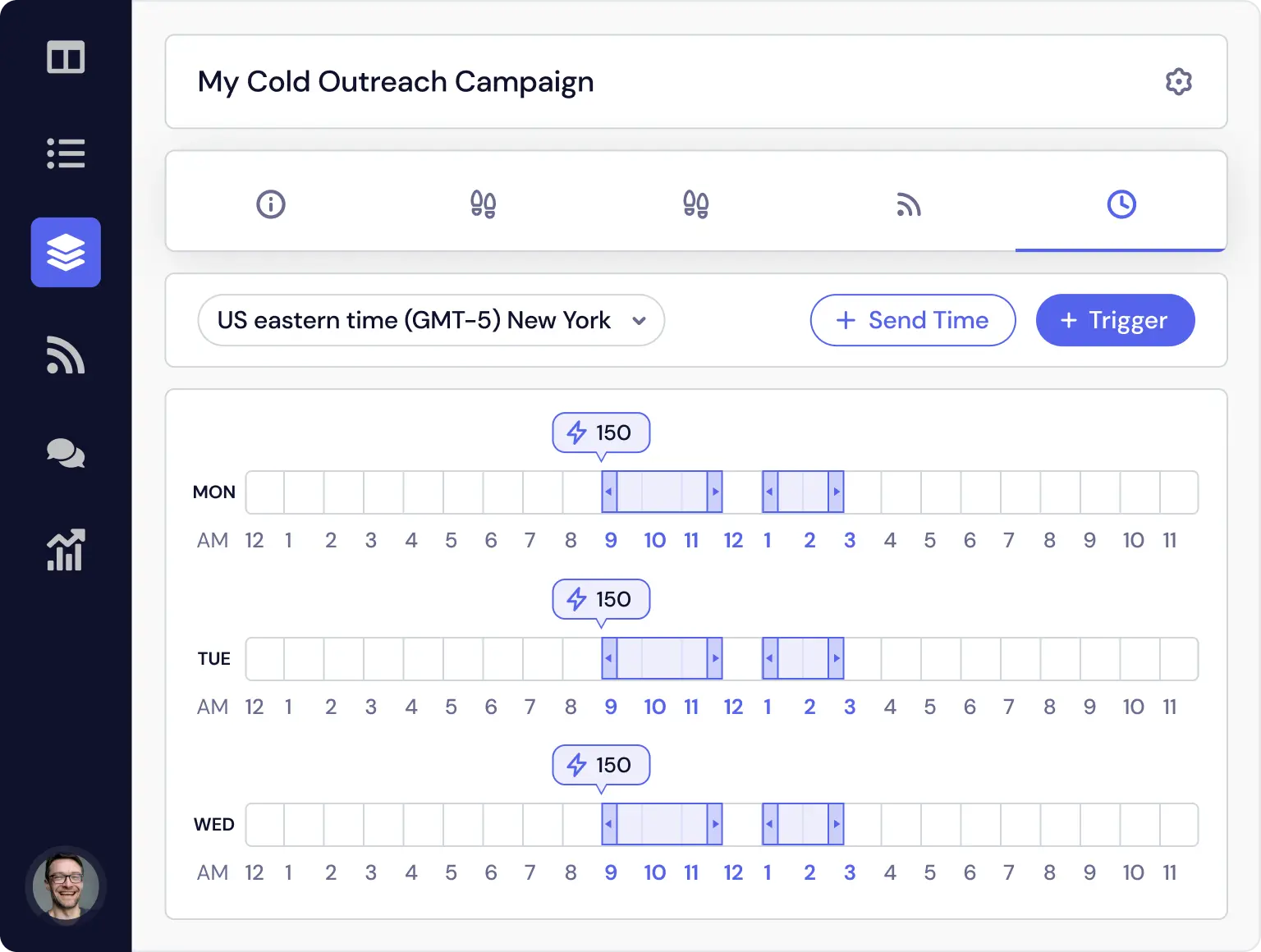This screenshot has height=952, width=1261.
Task: Select the Monday 9–12 send time block
Action: pos(662,492)
